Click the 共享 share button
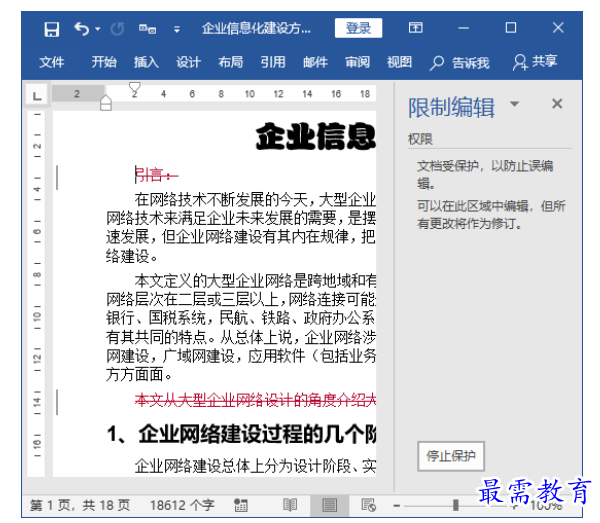Screen dimensions: 600x523 [535, 62]
